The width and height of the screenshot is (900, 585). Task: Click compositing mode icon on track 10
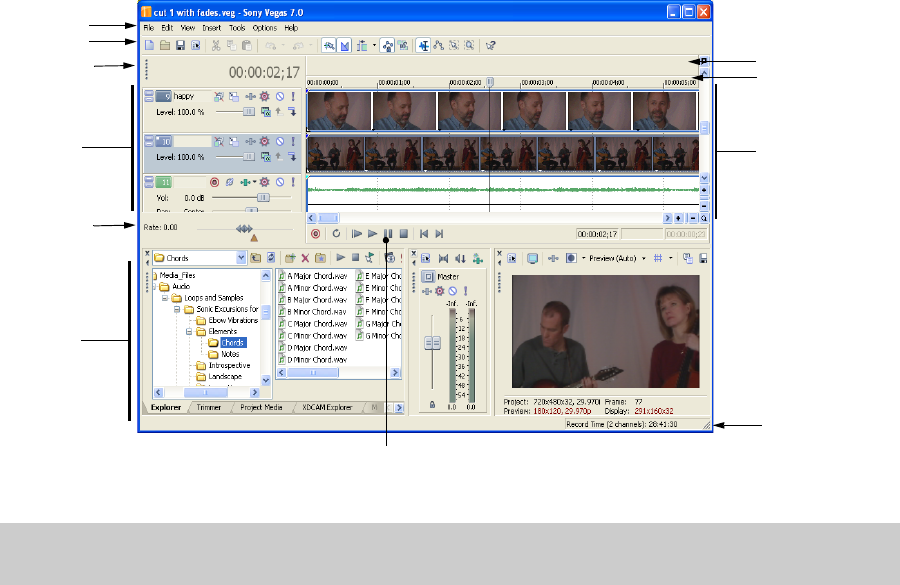click(x=266, y=157)
